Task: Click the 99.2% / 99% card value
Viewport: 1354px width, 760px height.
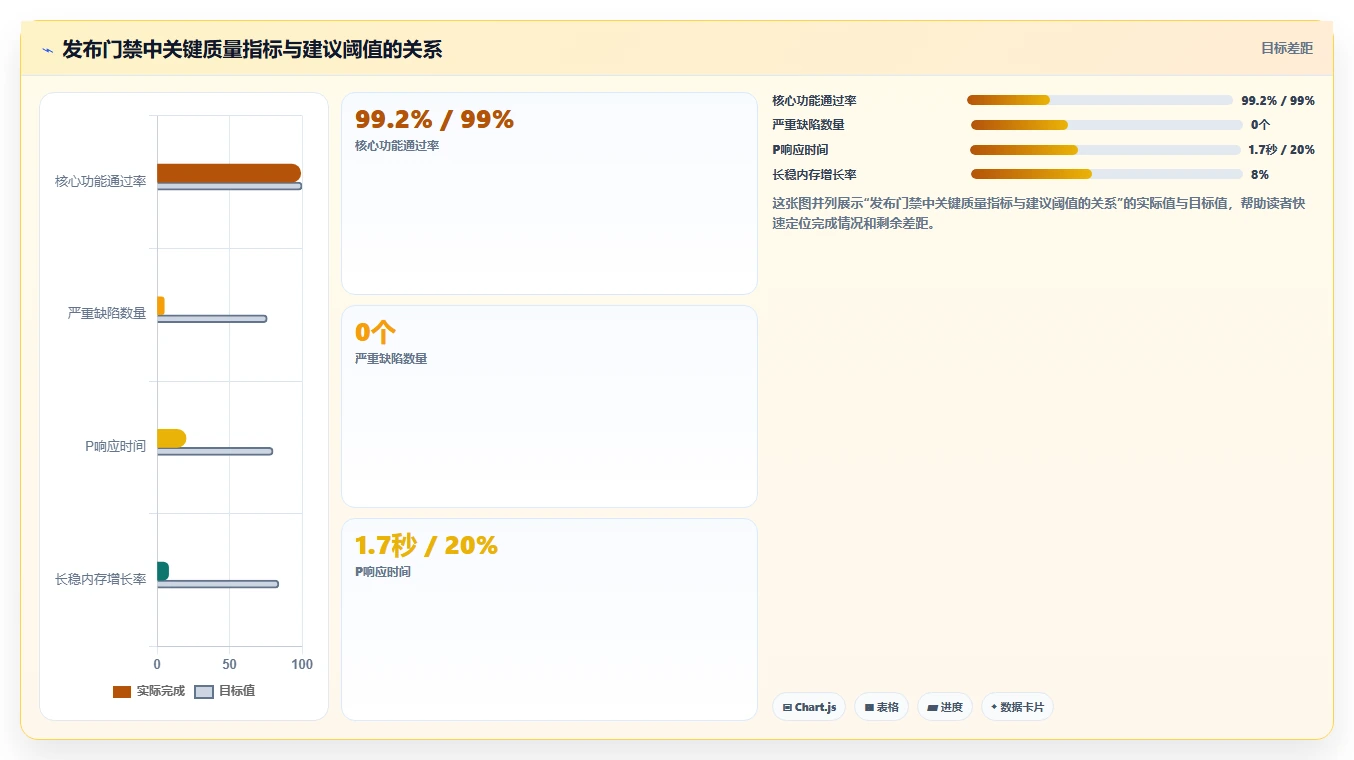Action: [x=434, y=120]
